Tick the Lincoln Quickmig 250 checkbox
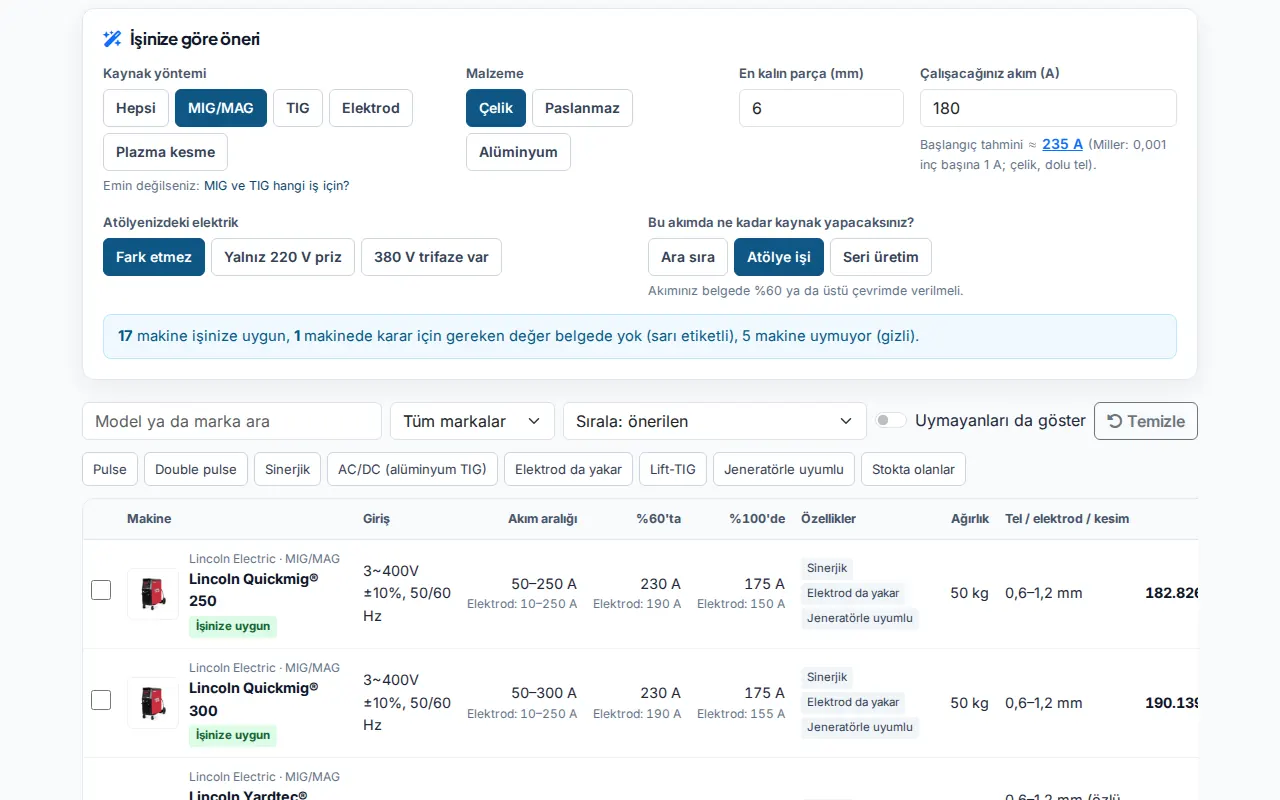The image size is (1280, 800). (101, 590)
